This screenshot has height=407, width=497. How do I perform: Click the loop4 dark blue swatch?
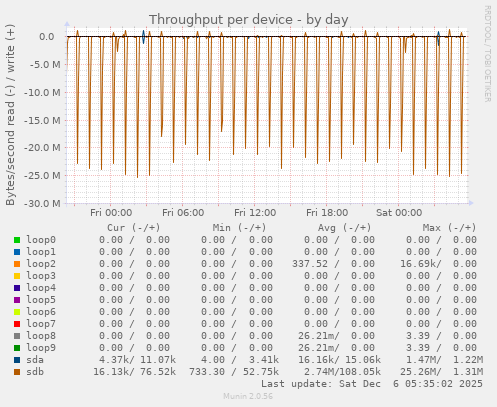(17, 288)
